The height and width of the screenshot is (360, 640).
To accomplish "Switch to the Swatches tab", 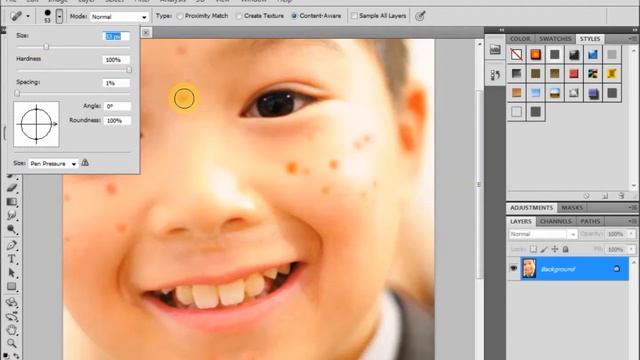I will (x=555, y=39).
